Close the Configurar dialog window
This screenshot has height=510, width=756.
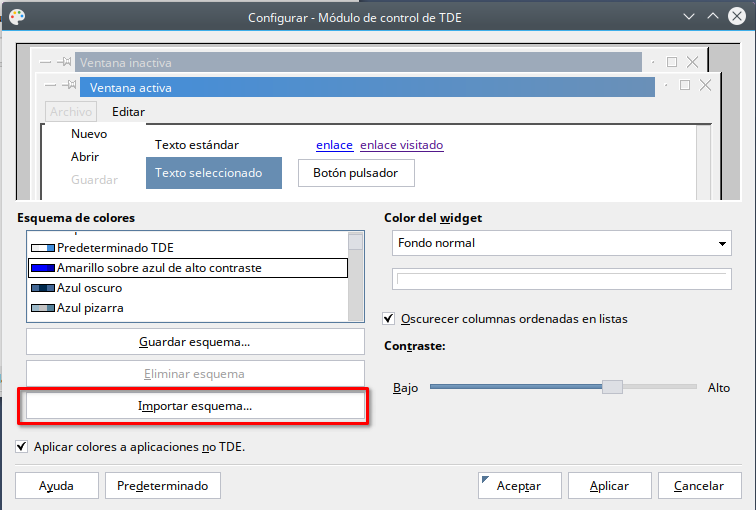(x=737, y=16)
